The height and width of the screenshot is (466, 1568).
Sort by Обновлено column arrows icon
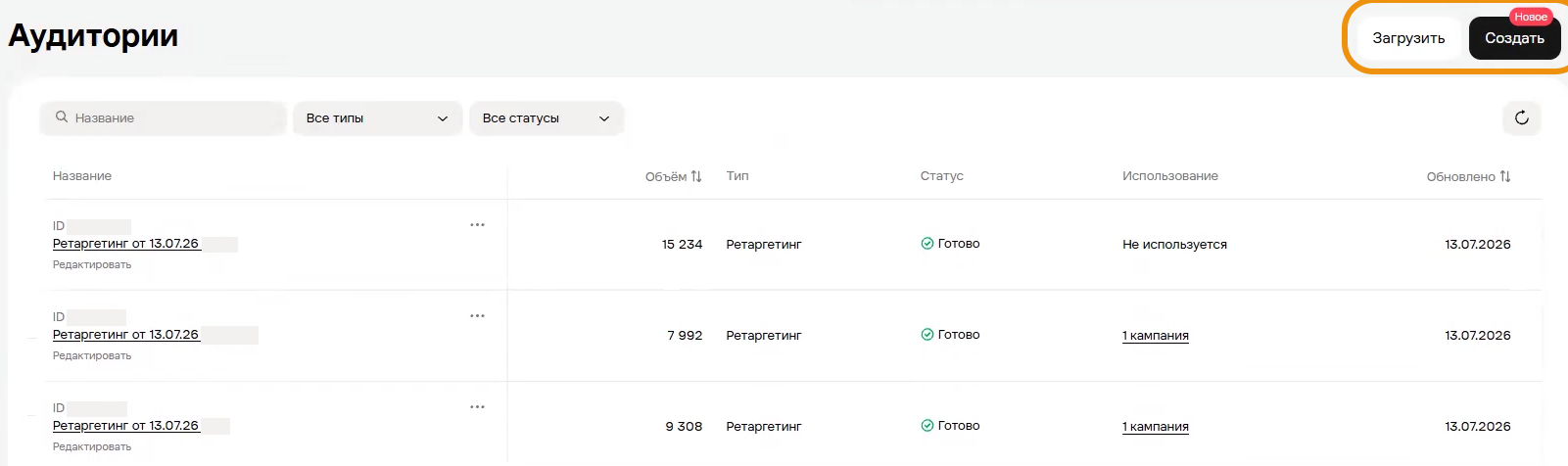click(1505, 176)
